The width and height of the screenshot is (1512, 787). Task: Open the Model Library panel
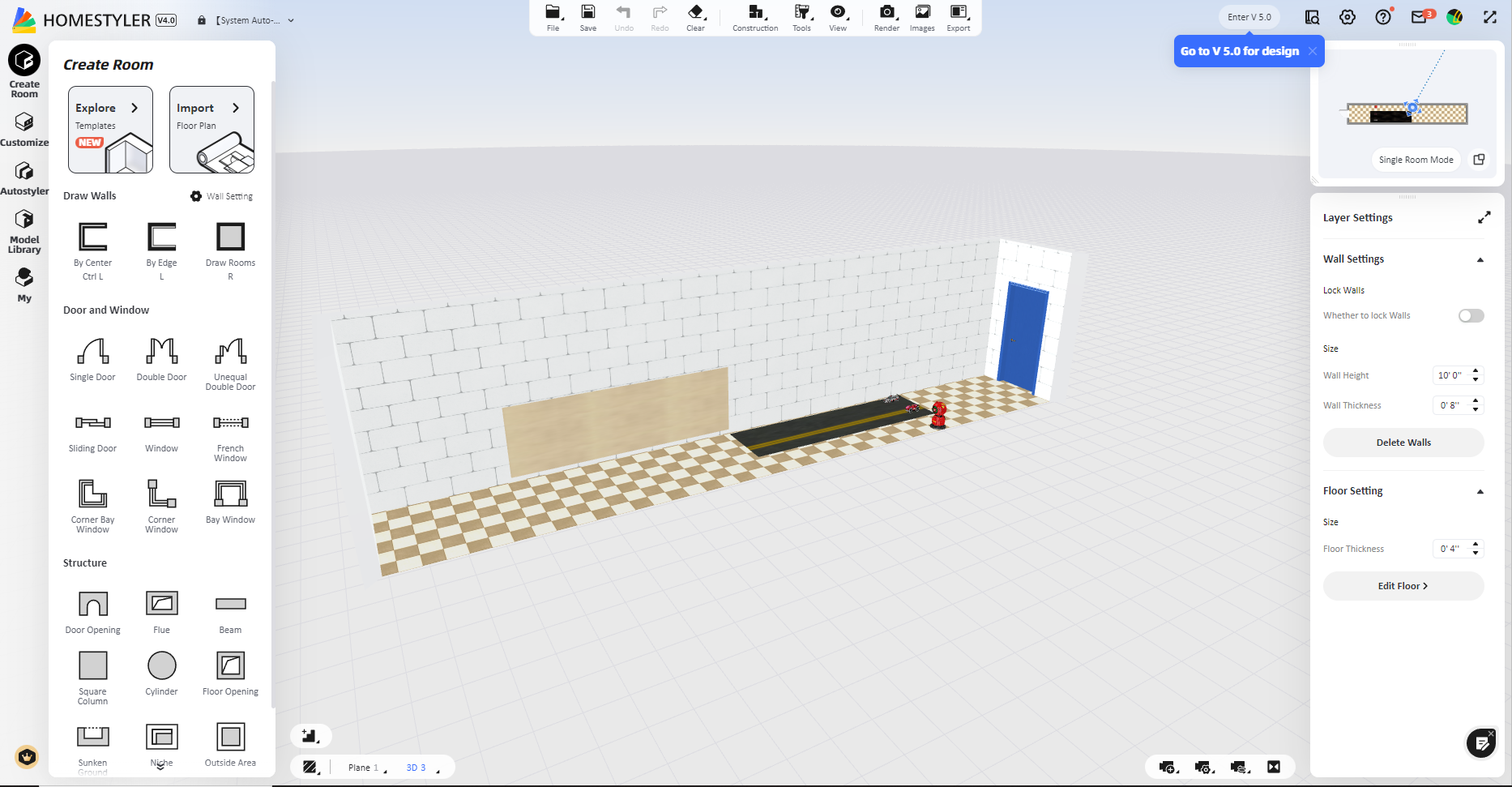pos(23,228)
